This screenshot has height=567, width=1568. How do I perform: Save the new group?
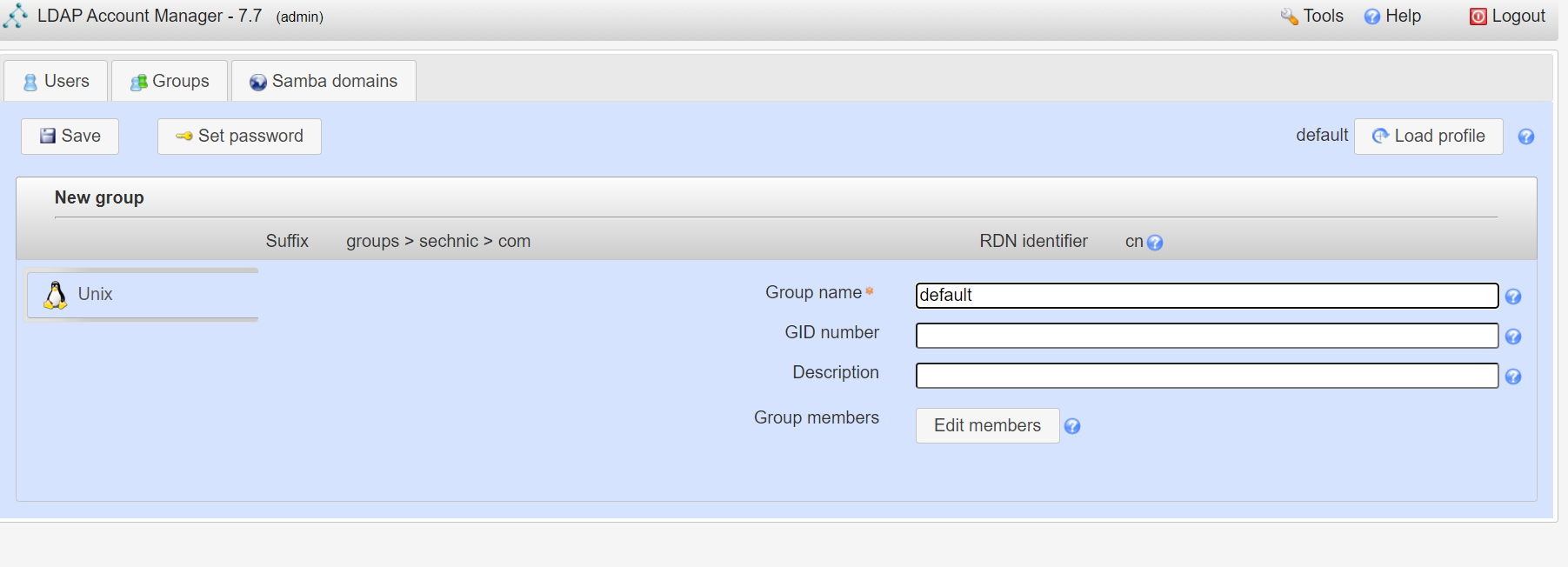tap(70, 137)
